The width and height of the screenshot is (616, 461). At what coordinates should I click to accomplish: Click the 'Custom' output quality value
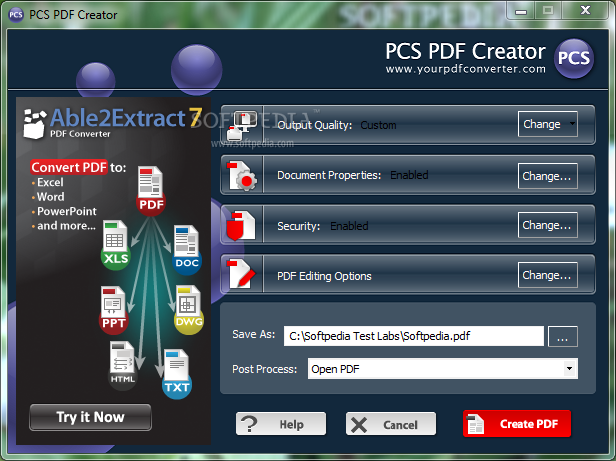pyautogui.click(x=378, y=125)
